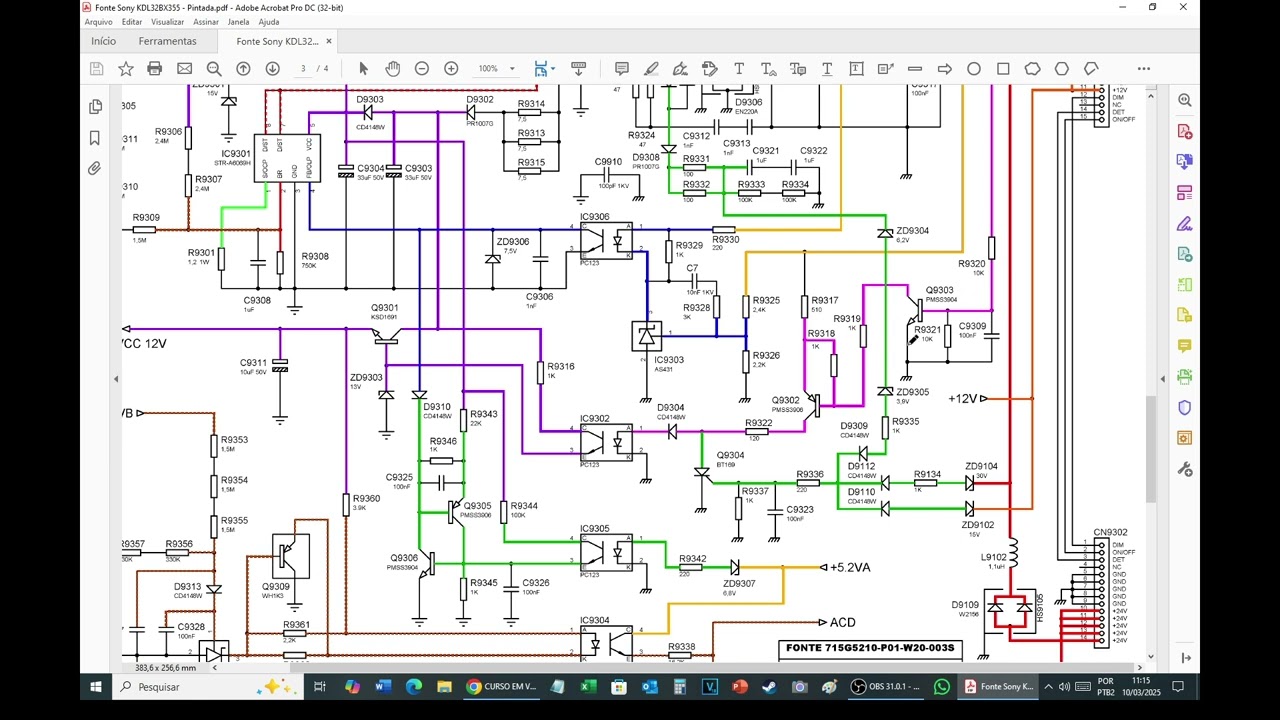The height and width of the screenshot is (720, 1280).
Task: Send the file by email envelope icon
Action: point(184,69)
